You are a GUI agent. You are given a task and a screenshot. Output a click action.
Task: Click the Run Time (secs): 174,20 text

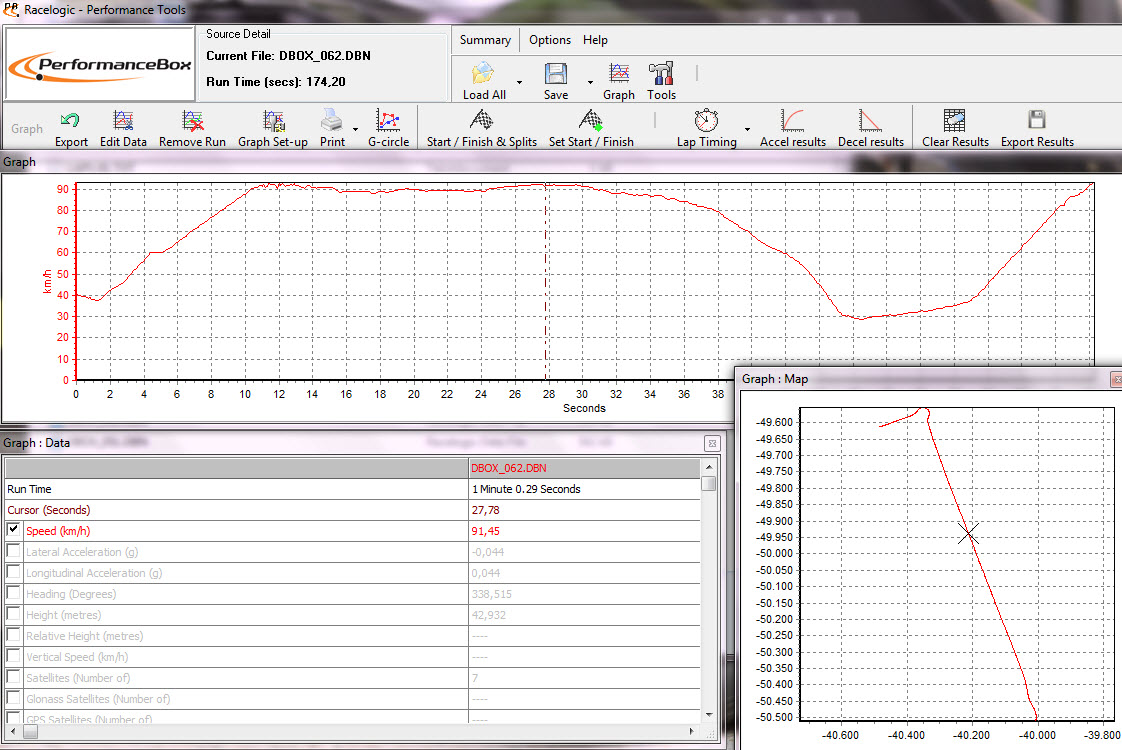click(x=275, y=82)
